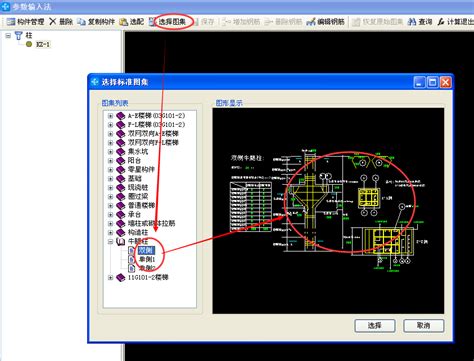This screenshot has width=474, height=361.
Task: Click the 计算退出 toolbar icon
Action: [441, 22]
